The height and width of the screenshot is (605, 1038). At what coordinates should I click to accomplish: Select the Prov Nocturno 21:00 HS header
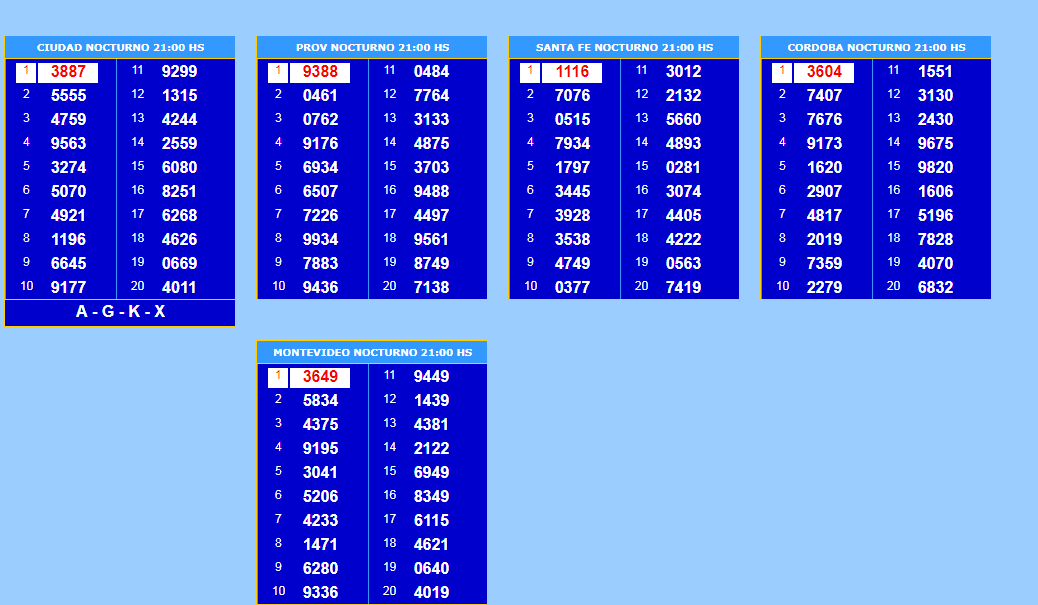pyautogui.click(x=372, y=48)
